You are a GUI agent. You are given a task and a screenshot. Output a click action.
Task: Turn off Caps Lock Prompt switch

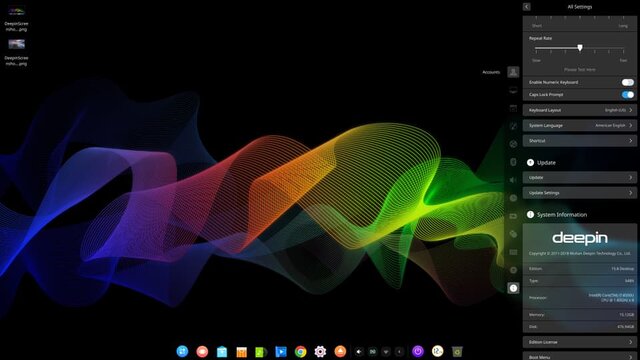(x=627, y=94)
